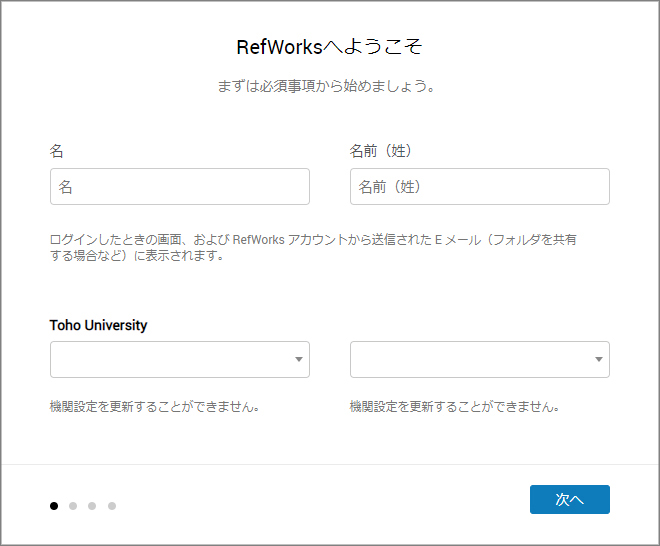Click the 名 label above the first field

click(x=56, y=151)
